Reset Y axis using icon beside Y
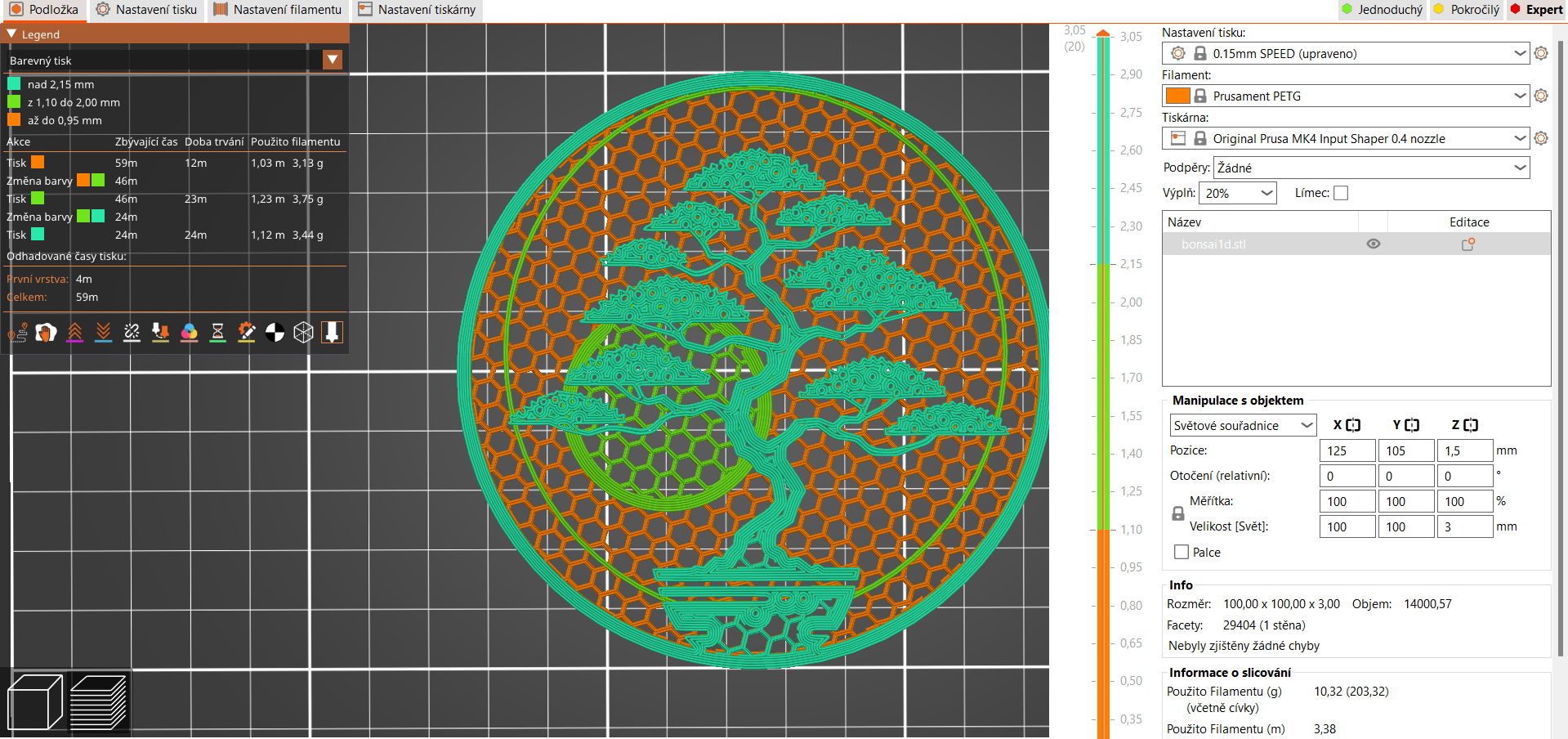 [x=1412, y=425]
